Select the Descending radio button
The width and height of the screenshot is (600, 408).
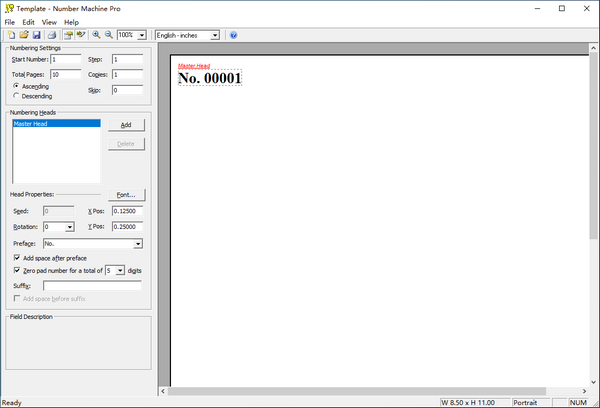click(x=15, y=96)
